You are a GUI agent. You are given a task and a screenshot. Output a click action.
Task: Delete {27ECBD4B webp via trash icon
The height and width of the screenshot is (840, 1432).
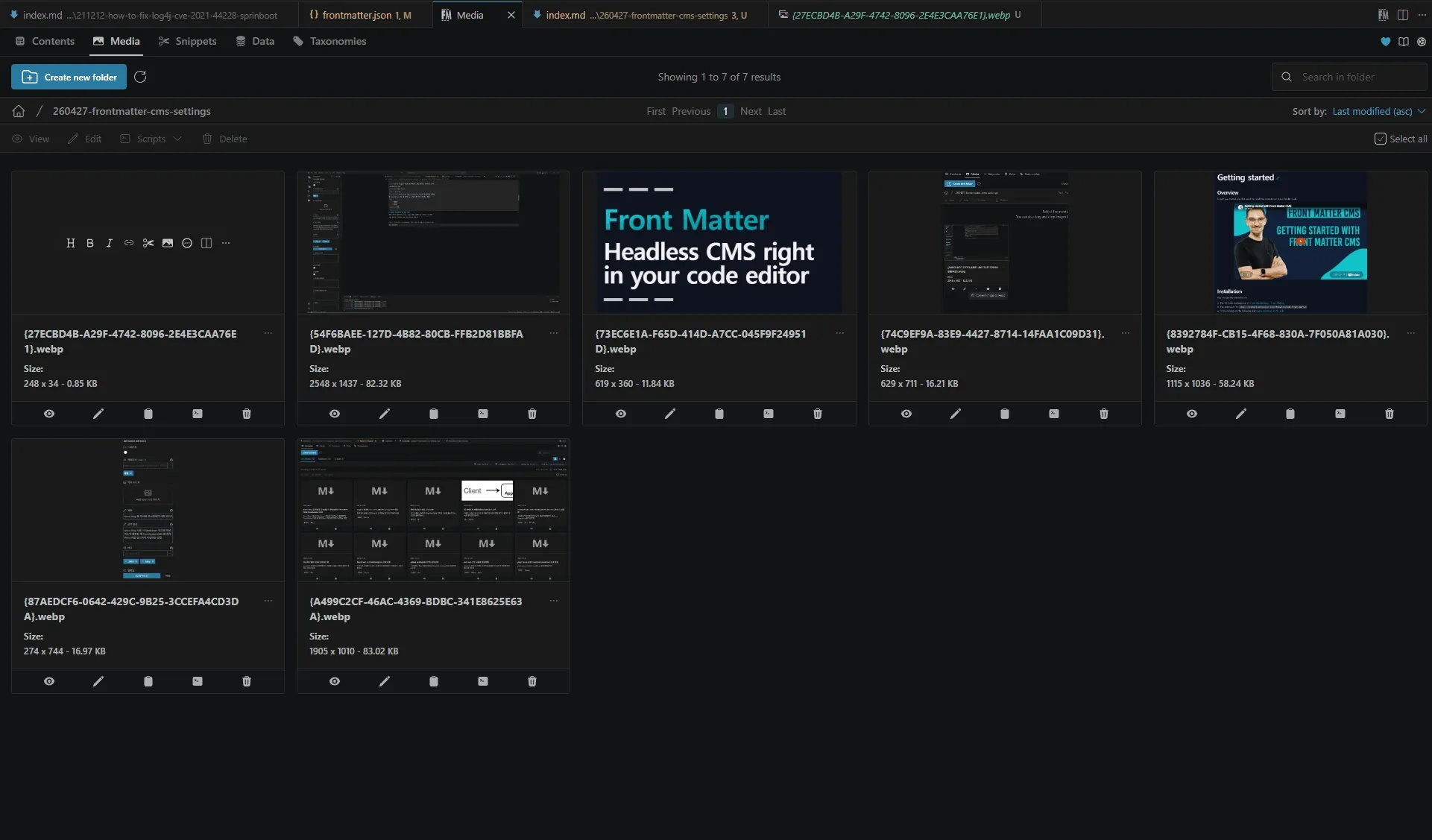247,414
